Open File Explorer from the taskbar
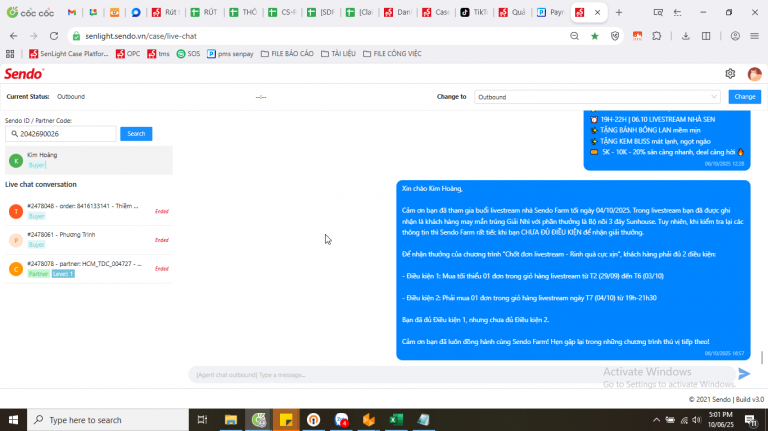The height and width of the screenshot is (431, 768). (x=231, y=420)
